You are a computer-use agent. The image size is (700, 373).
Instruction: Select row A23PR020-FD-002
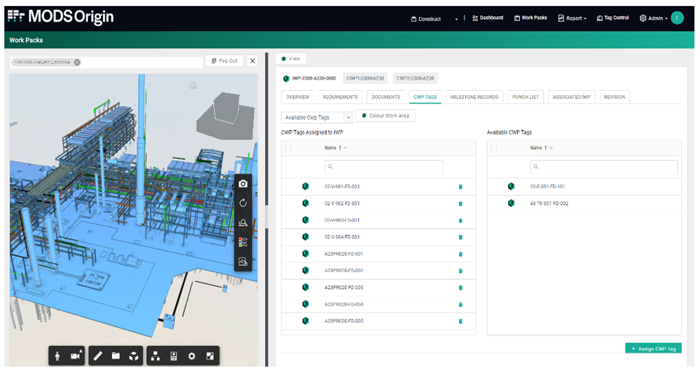(379, 271)
